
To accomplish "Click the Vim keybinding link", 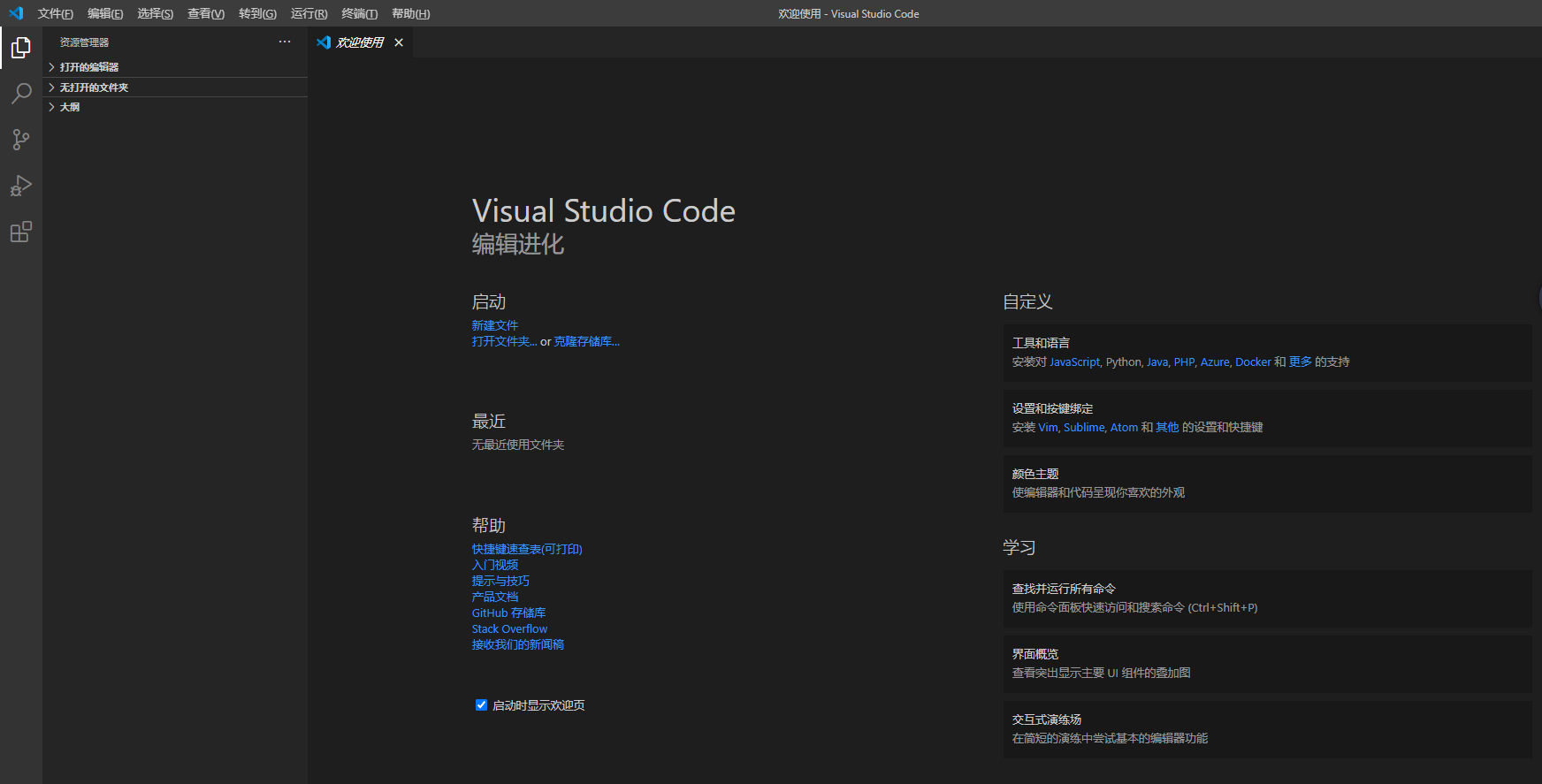I will (x=1048, y=427).
